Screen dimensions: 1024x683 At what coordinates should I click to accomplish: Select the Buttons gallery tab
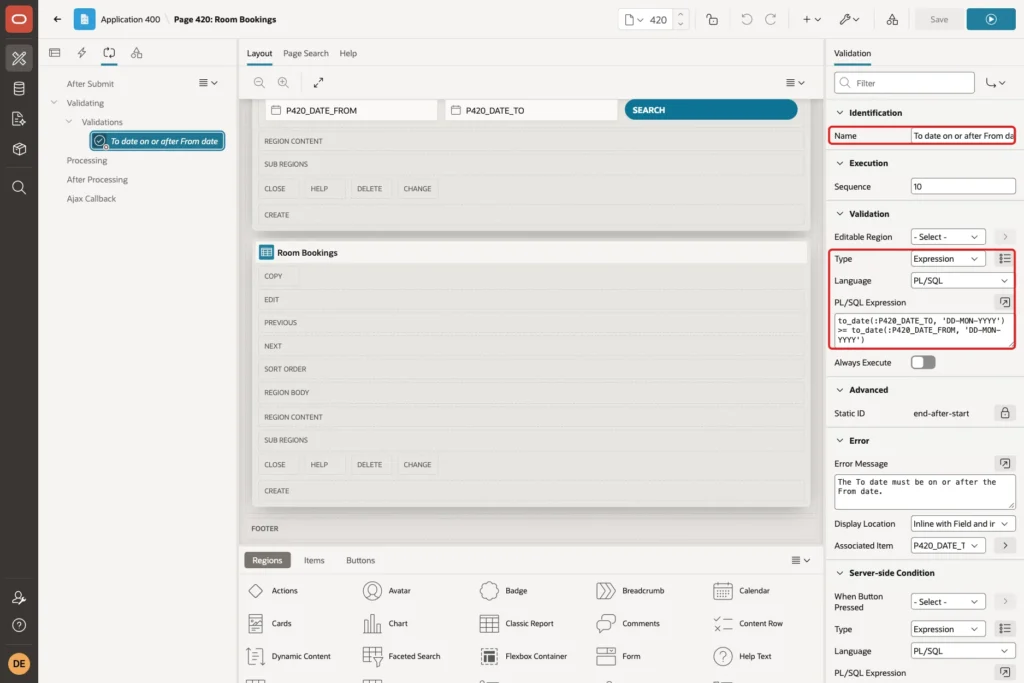click(x=360, y=560)
